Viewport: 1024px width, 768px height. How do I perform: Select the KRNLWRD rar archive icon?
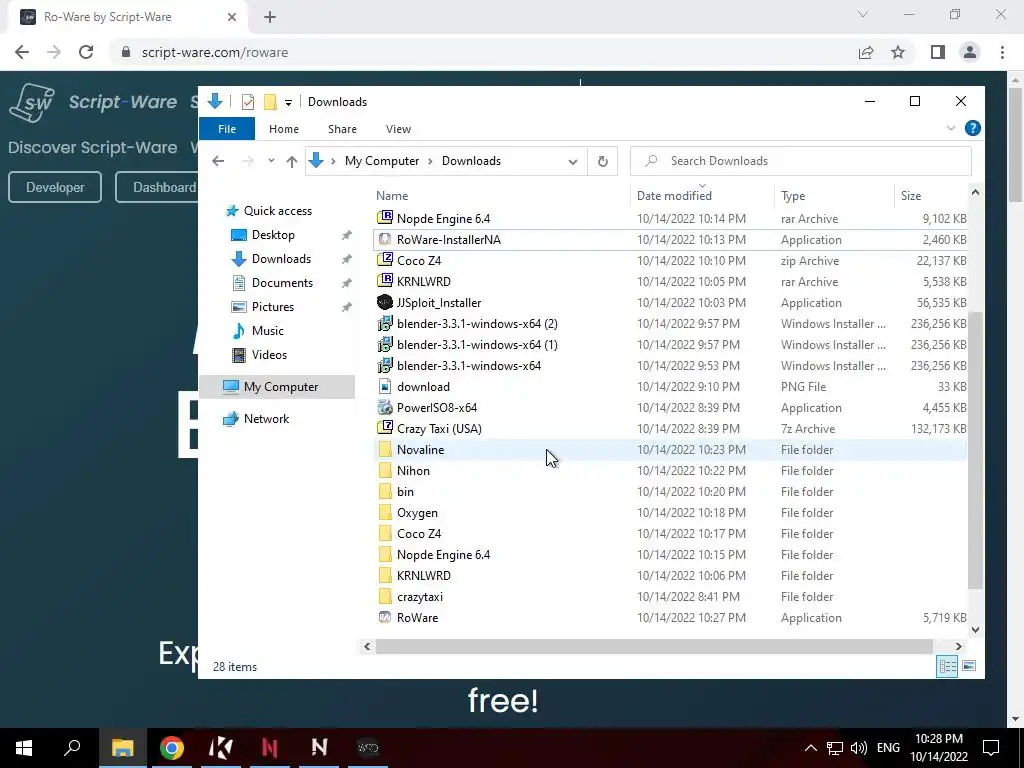click(385, 281)
